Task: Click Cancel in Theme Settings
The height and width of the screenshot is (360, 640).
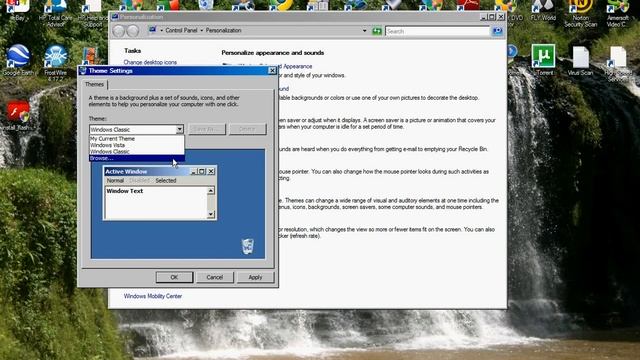Action: tap(215, 277)
